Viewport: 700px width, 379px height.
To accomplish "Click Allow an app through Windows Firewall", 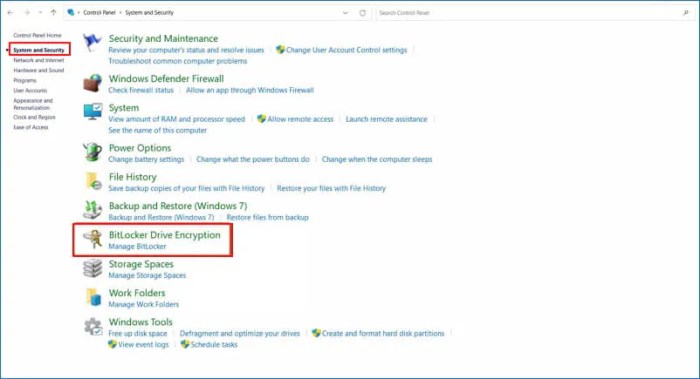I will point(250,90).
